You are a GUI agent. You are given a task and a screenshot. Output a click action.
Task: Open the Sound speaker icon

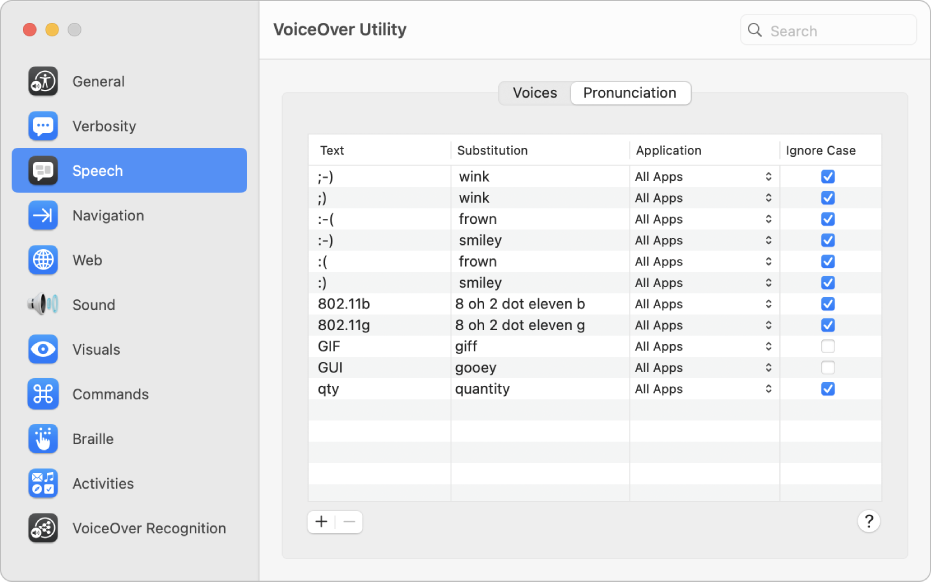(x=43, y=305)
